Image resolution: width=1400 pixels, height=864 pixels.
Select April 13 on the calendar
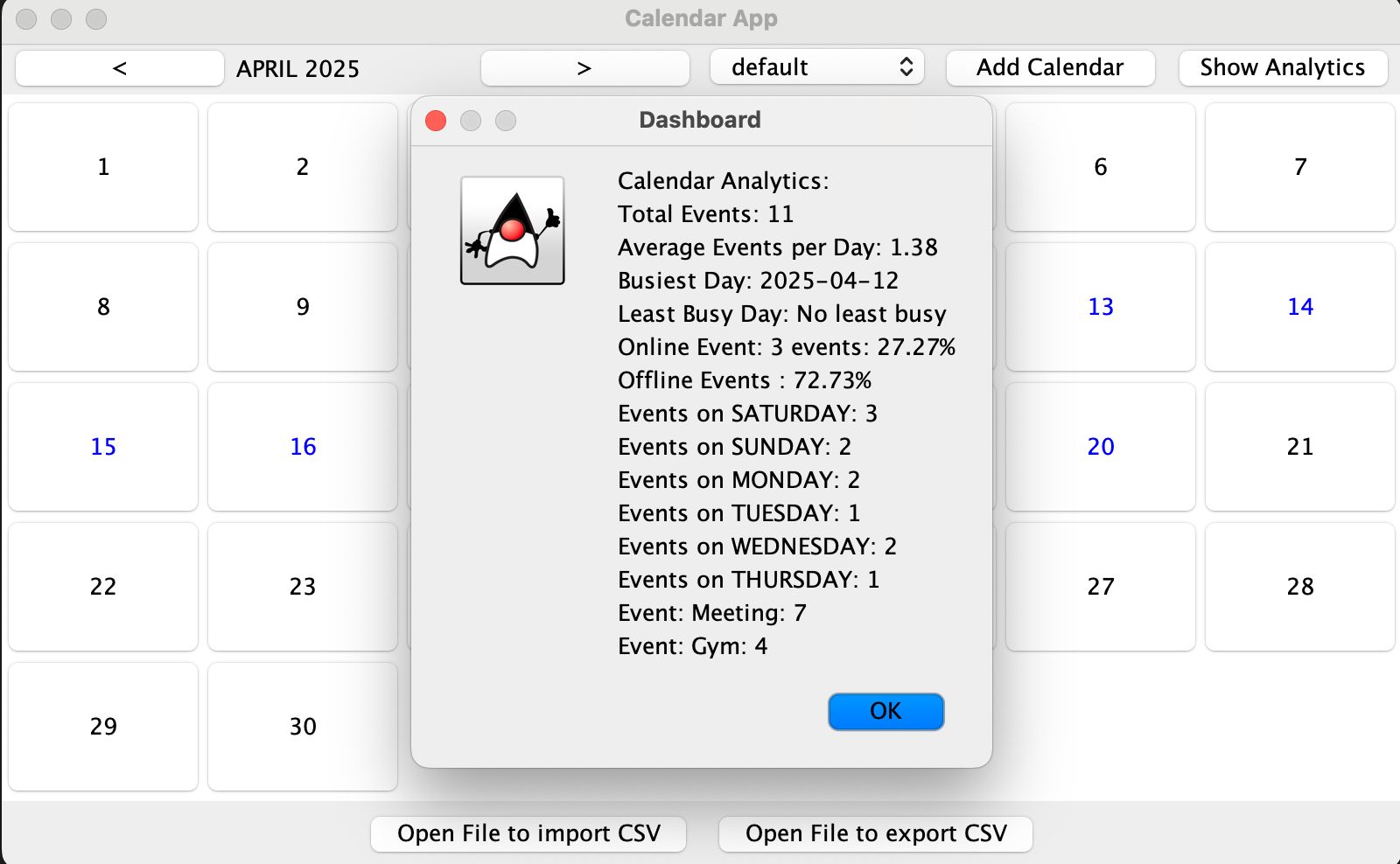click(x=1100, y=307)
